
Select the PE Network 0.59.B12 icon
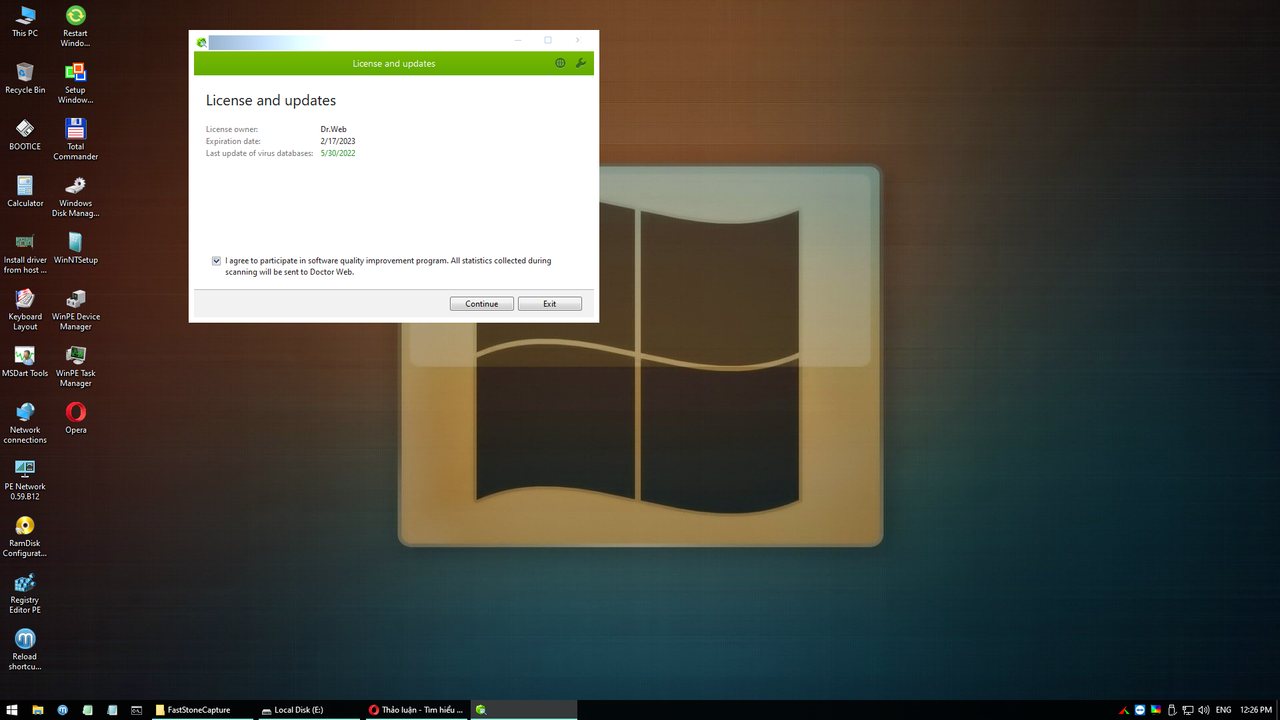(25, 480)
